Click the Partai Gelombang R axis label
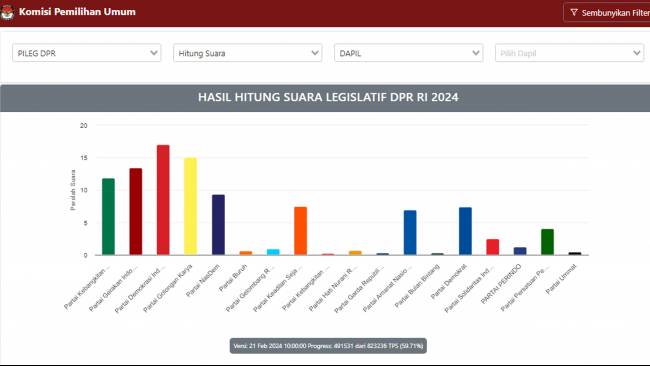Image resolution: width=650 pixels, height=366 pixels. click(x=250, y=288)
